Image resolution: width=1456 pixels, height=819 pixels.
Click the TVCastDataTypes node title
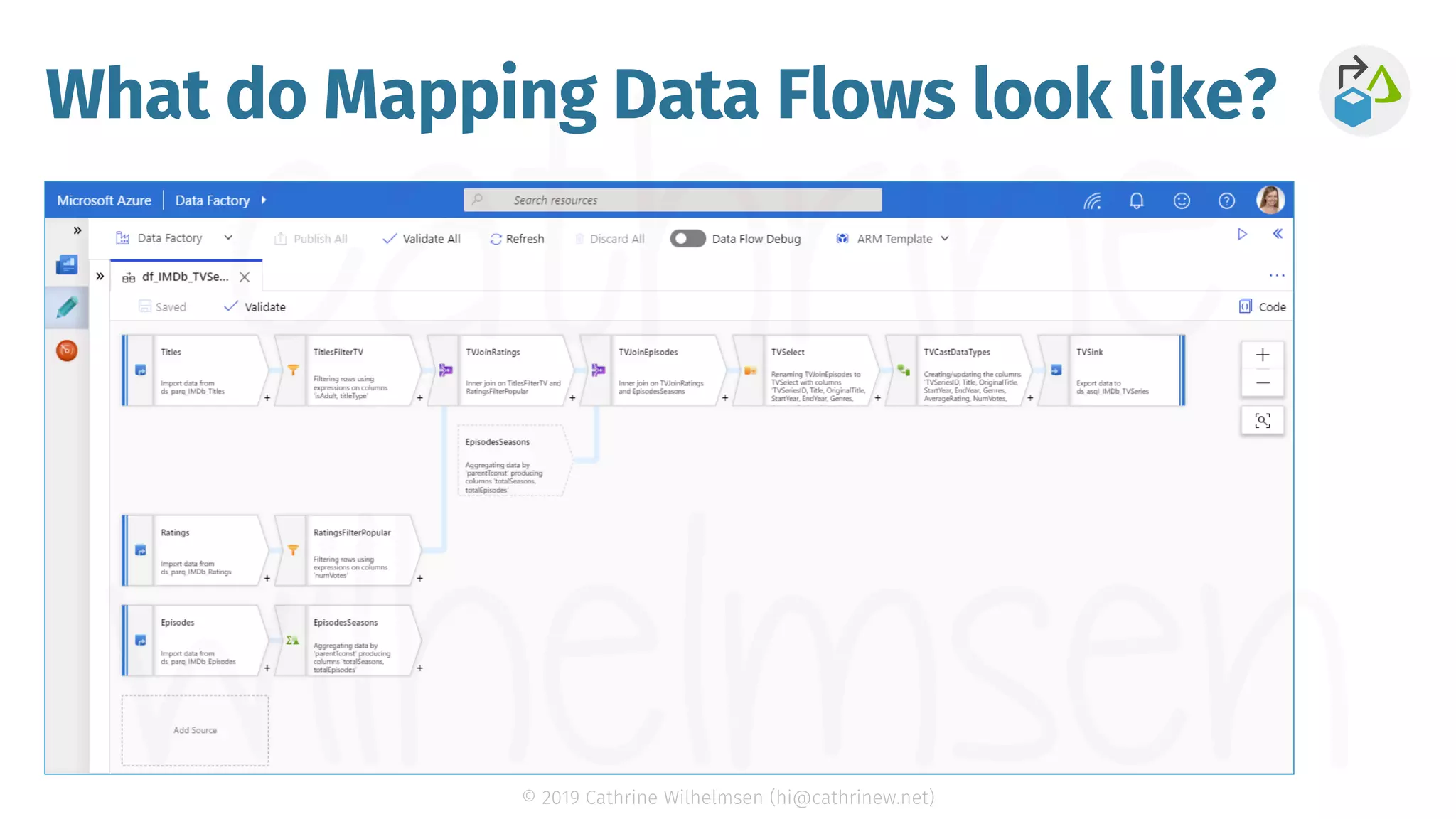tap(957, 353)
